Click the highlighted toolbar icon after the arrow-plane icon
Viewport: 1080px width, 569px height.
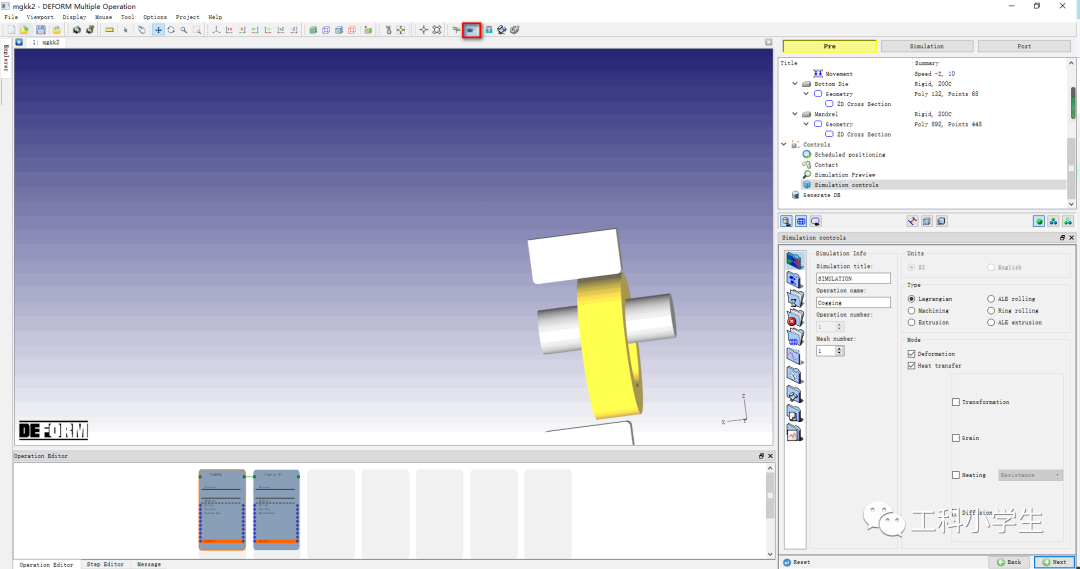[x=471, y=30]
